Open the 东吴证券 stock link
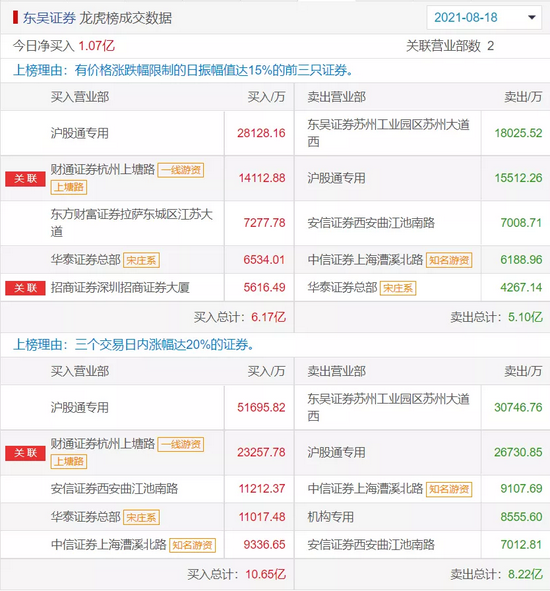 [49, 18]
